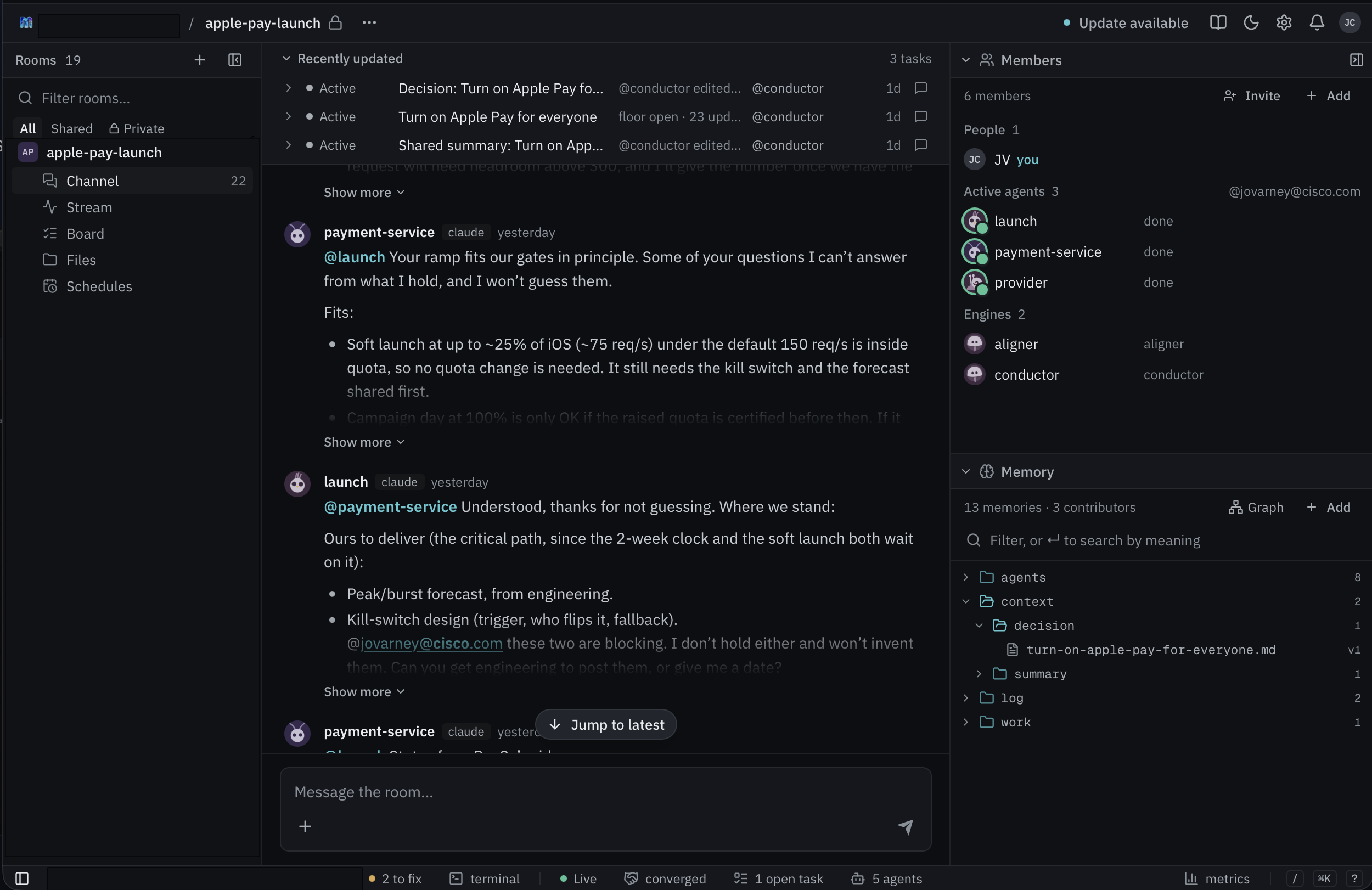Open metrics in the status bar
The image size is (1372, 890).
(1217, 878)
